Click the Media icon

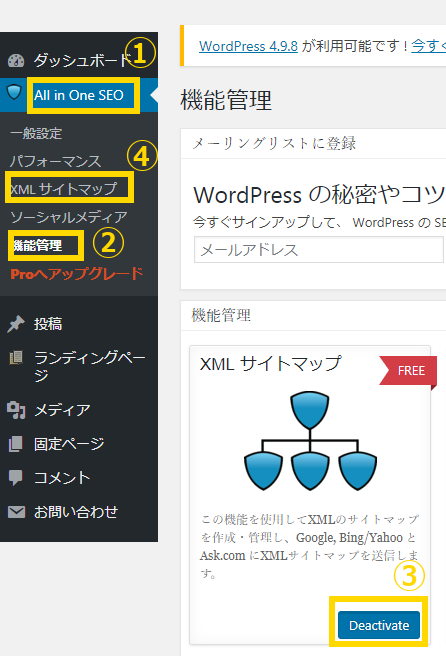click(16, 410)
